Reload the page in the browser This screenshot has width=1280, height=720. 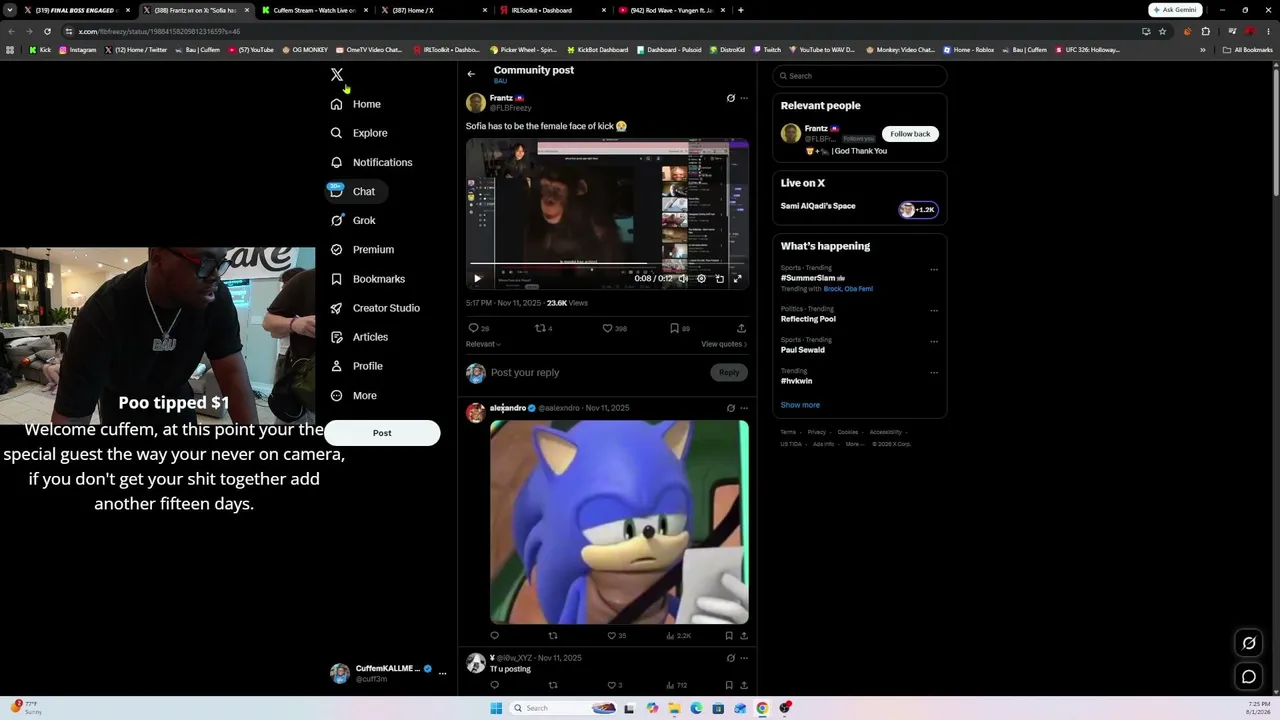click(x=47, y=31)
